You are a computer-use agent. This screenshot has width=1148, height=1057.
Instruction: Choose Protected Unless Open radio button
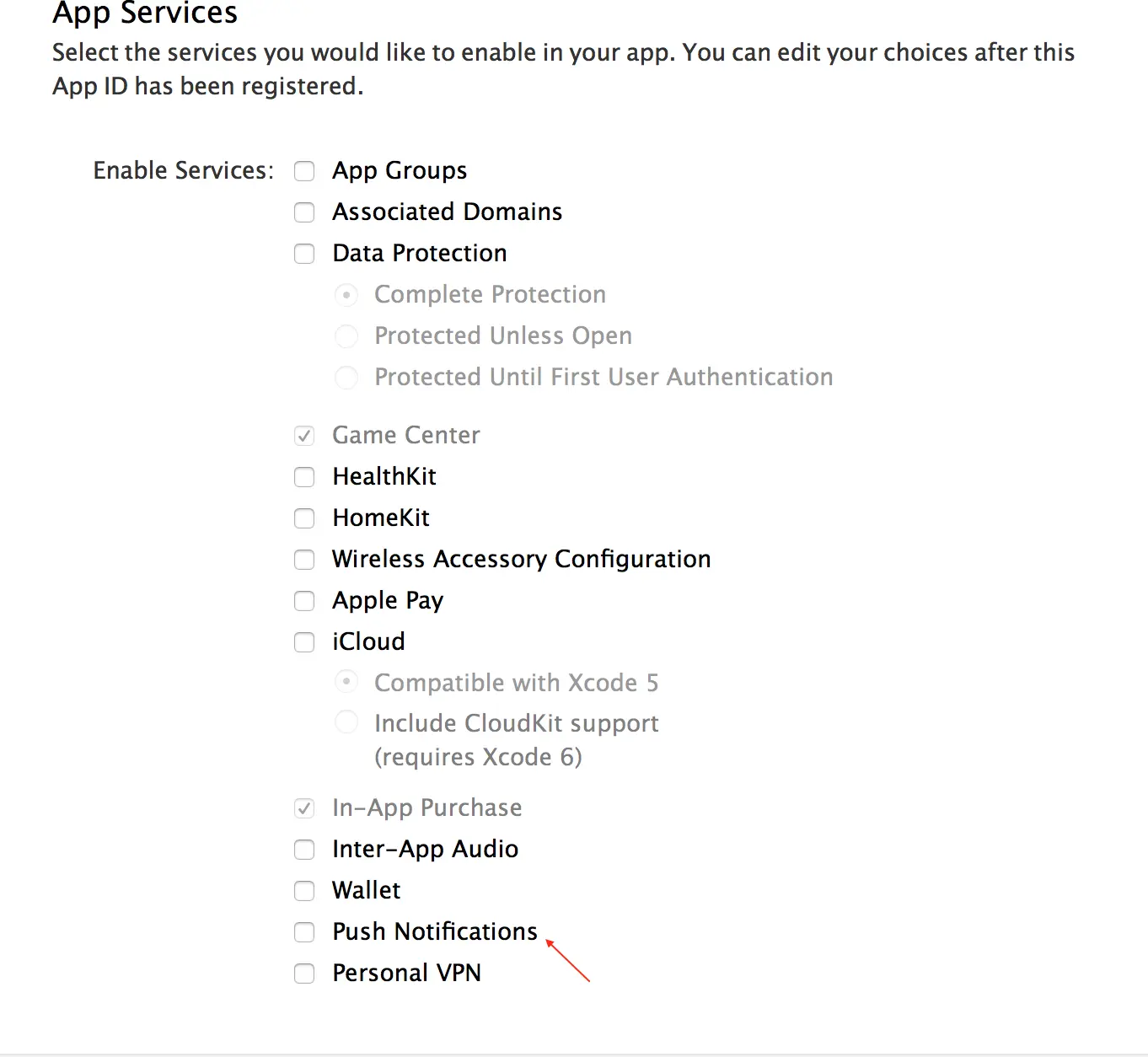click(346, 336)
